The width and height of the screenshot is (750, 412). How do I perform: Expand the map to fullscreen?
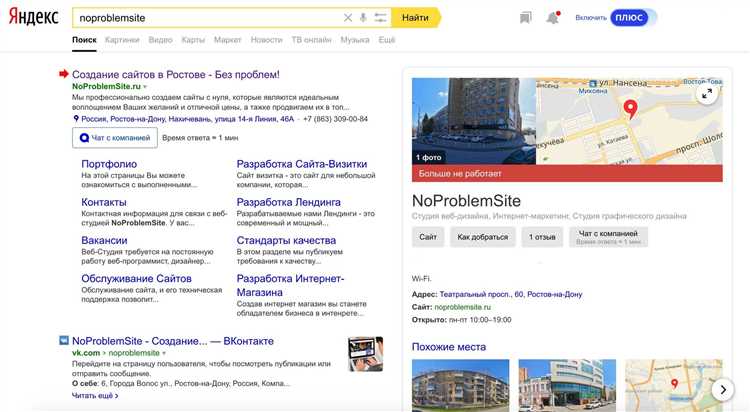tap(706, 94)
